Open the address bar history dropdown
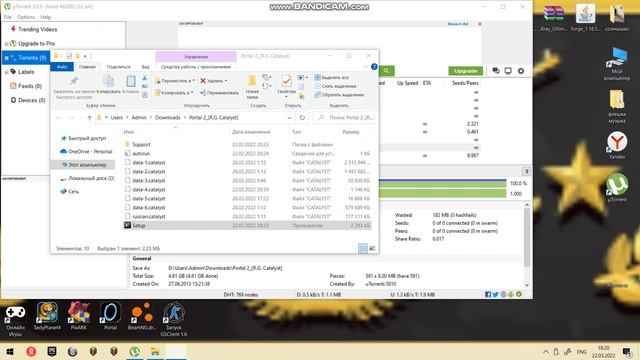 [289, 118]
